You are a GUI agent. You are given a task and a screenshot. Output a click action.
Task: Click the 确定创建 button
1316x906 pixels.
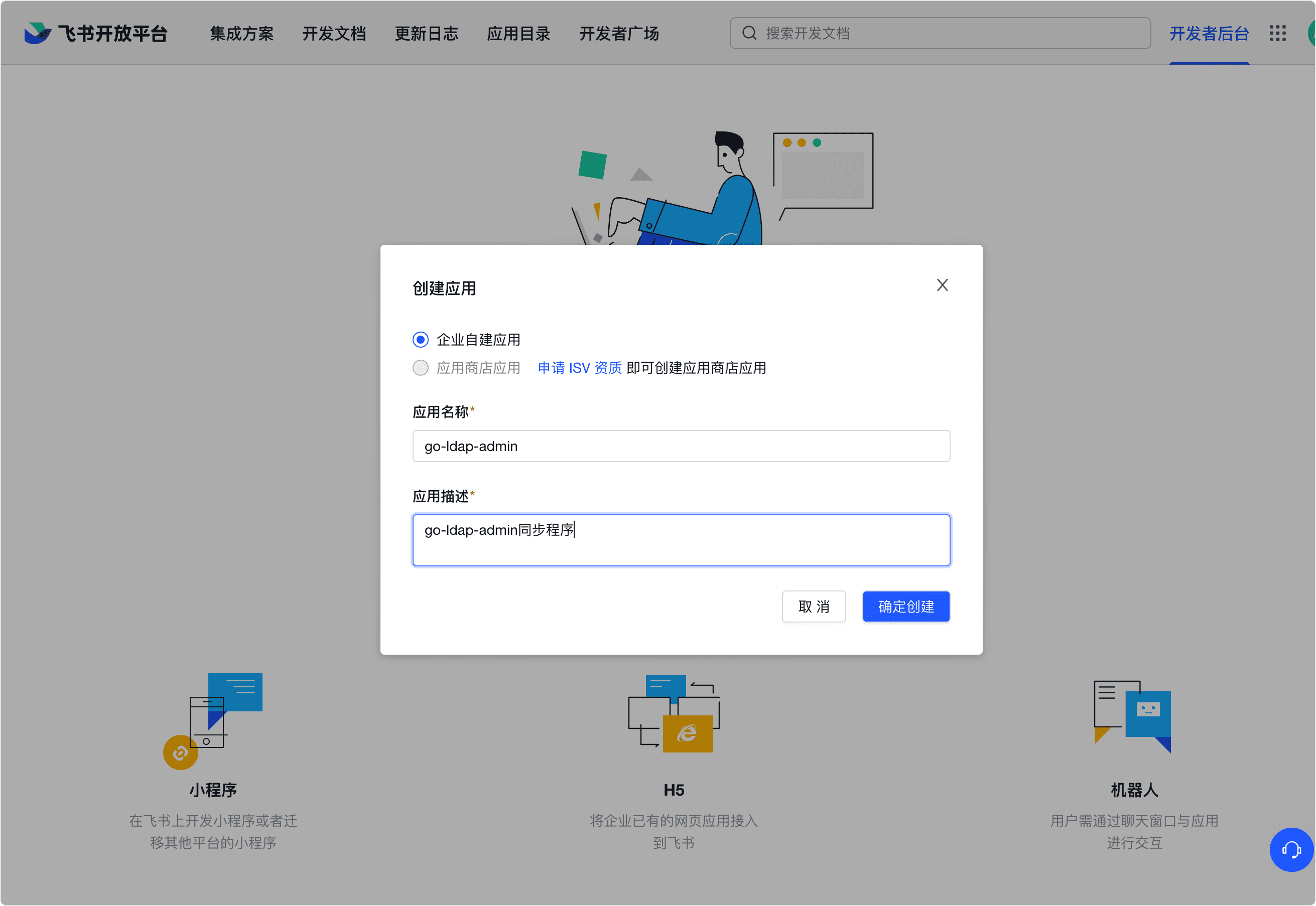coord(906,607)
